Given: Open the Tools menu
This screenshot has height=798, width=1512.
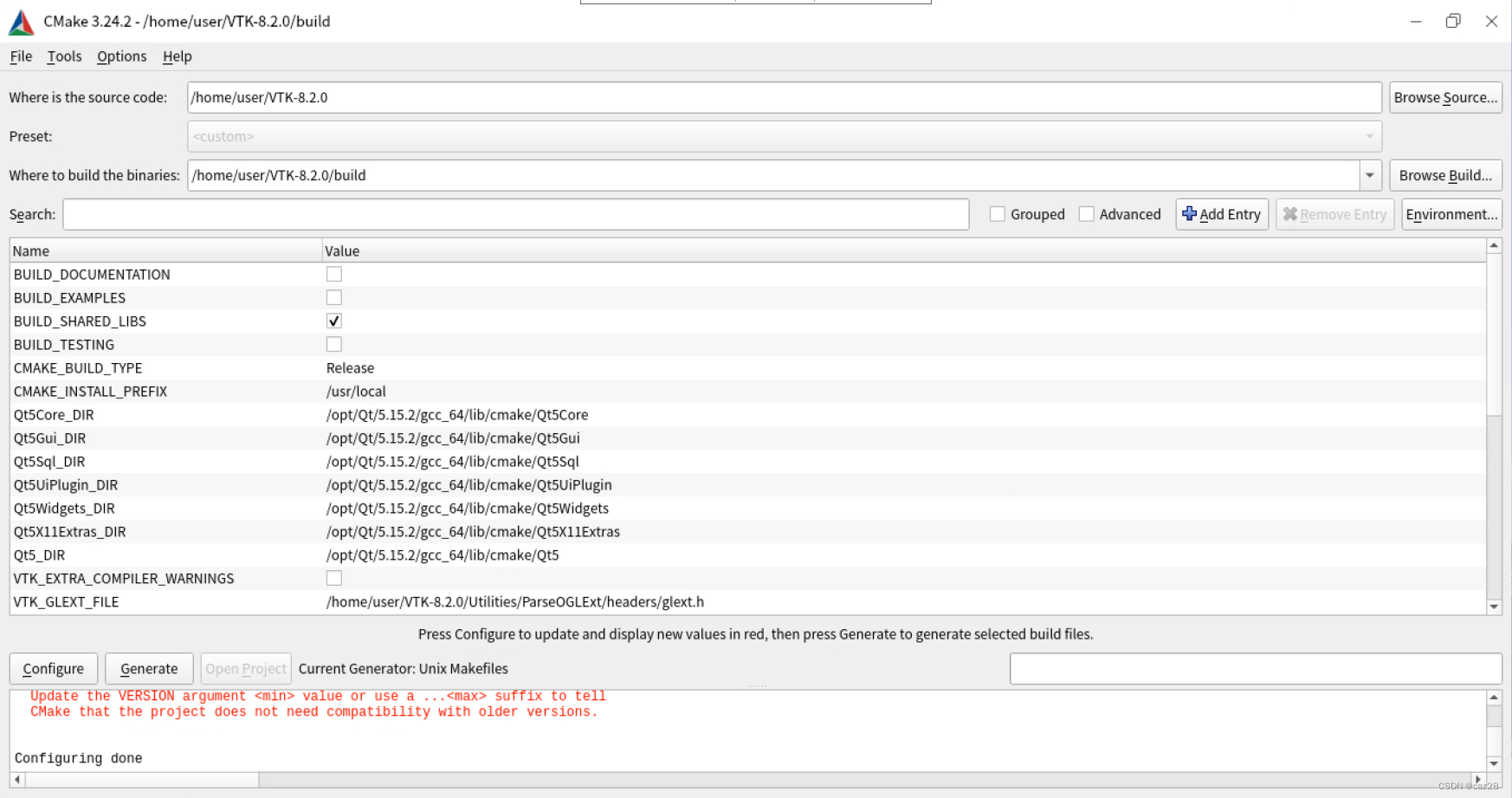Looking at the screenshot, I should (64, 56).
